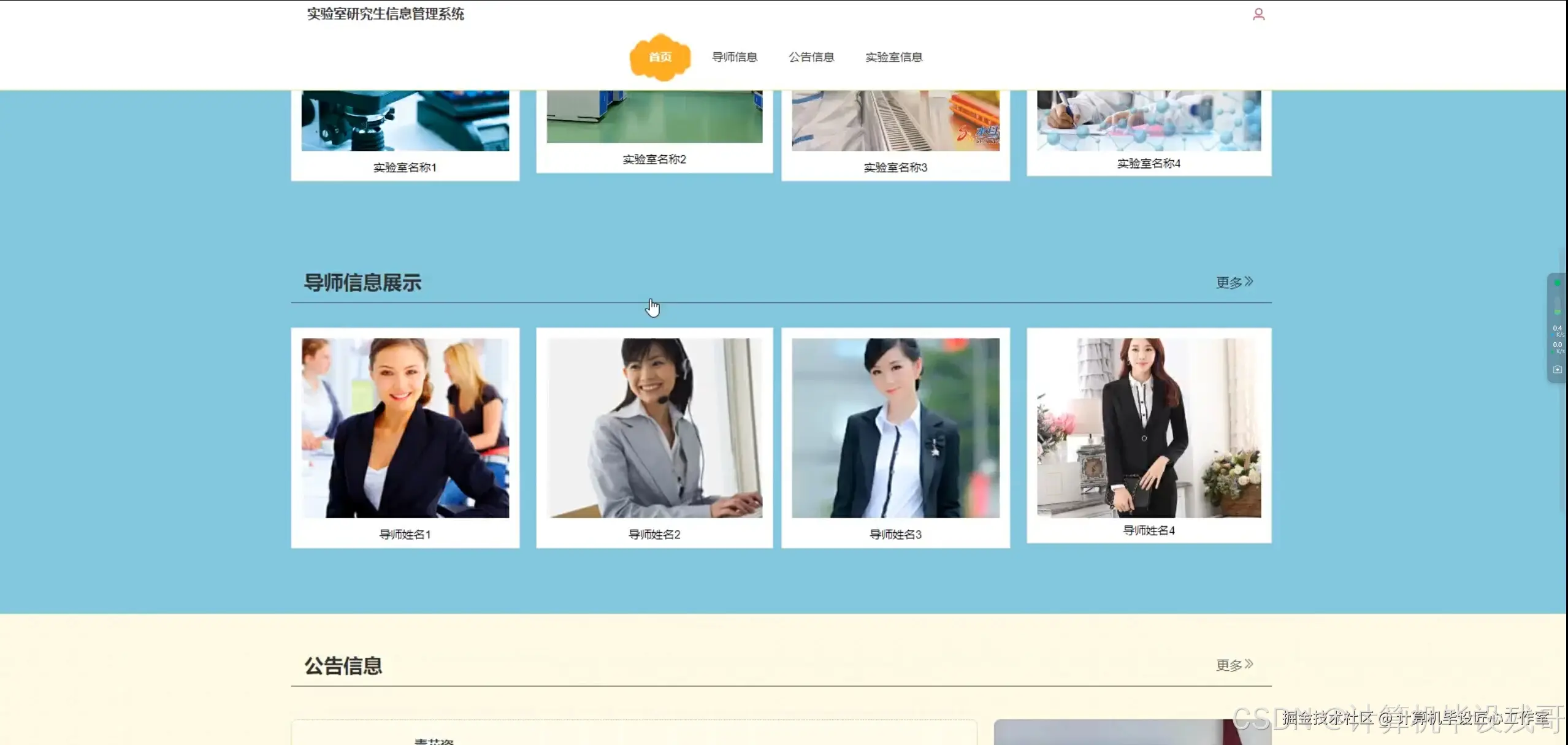Expand the 更多 chevron beside 公告信息 heading
The image size is (1568, 745).
[x=1250, y=663]
